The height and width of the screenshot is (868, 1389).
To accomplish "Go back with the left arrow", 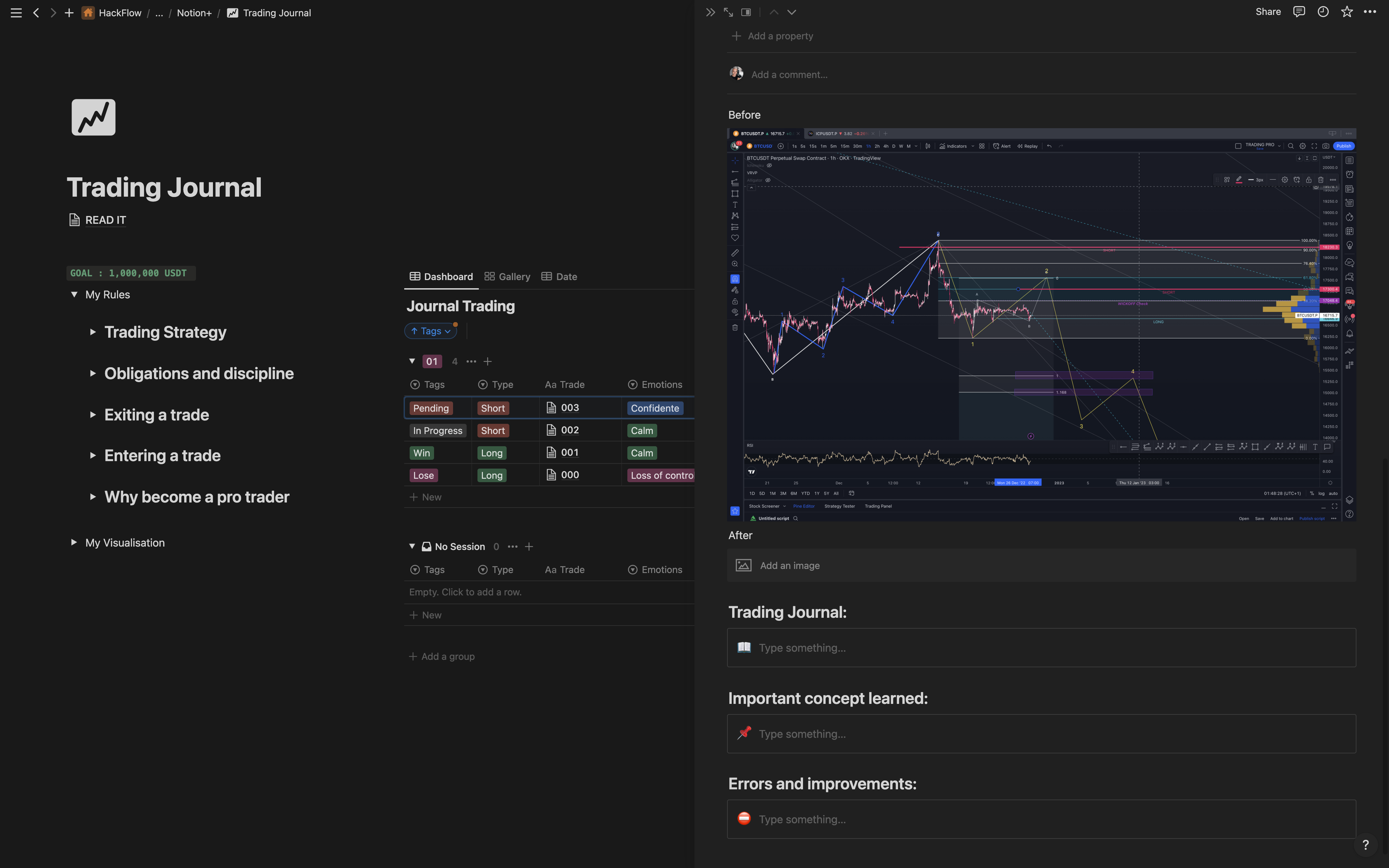I will [36, 13].
